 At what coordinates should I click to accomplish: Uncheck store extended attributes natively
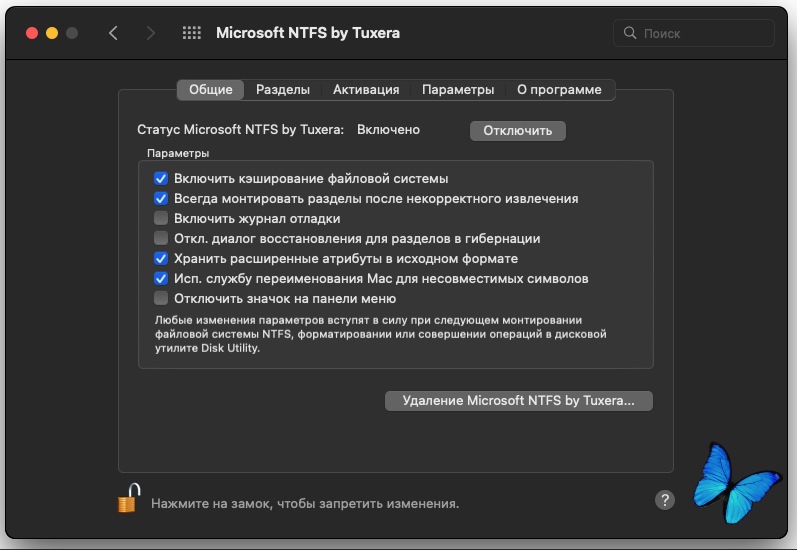pyautogui.click(x=161, y=258)
